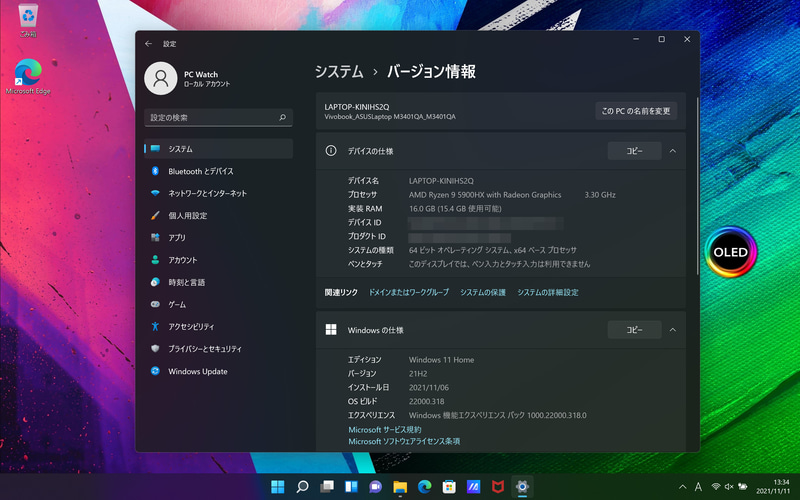Click the volume tray icon
This screenshot has height=500, width=800.
(729, 487)
